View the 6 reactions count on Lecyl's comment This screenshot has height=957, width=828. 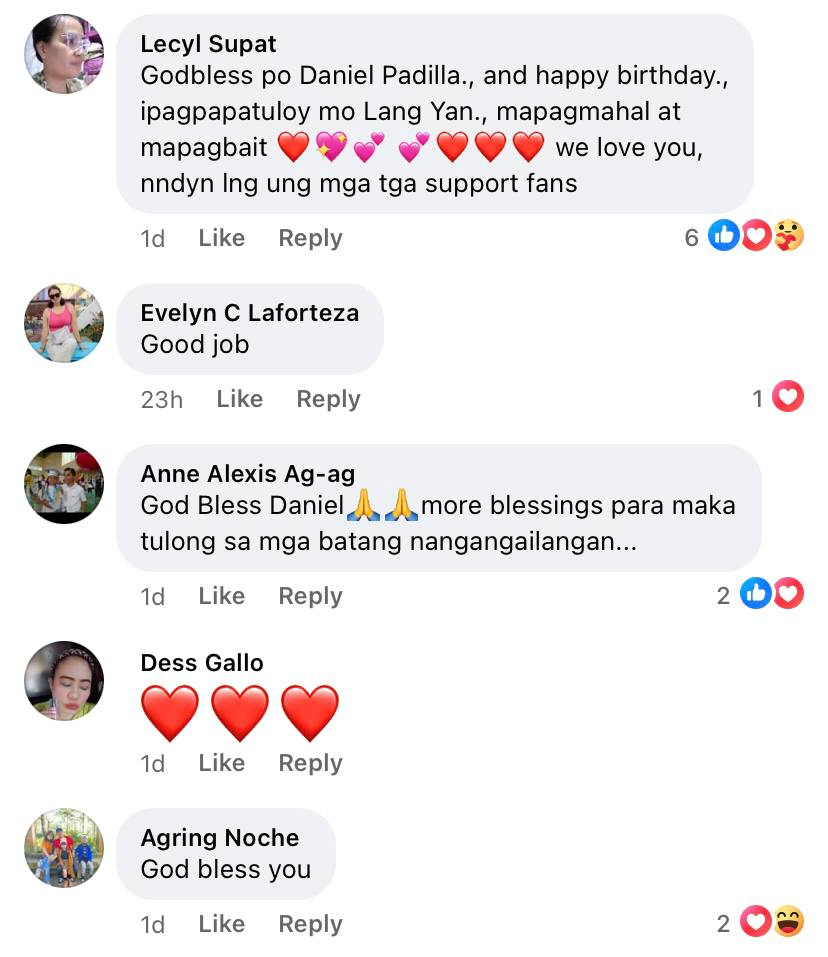(x=691, y=237)
